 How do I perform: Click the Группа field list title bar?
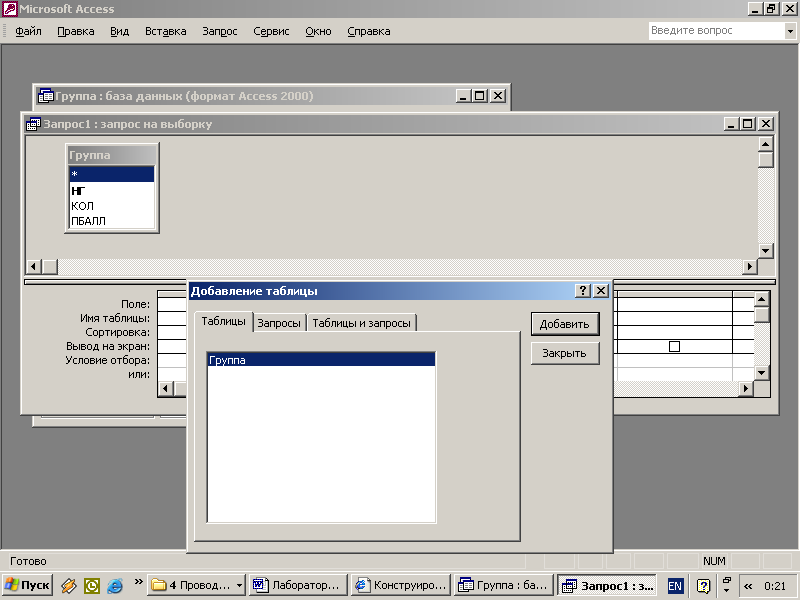(x=112, y=155)
